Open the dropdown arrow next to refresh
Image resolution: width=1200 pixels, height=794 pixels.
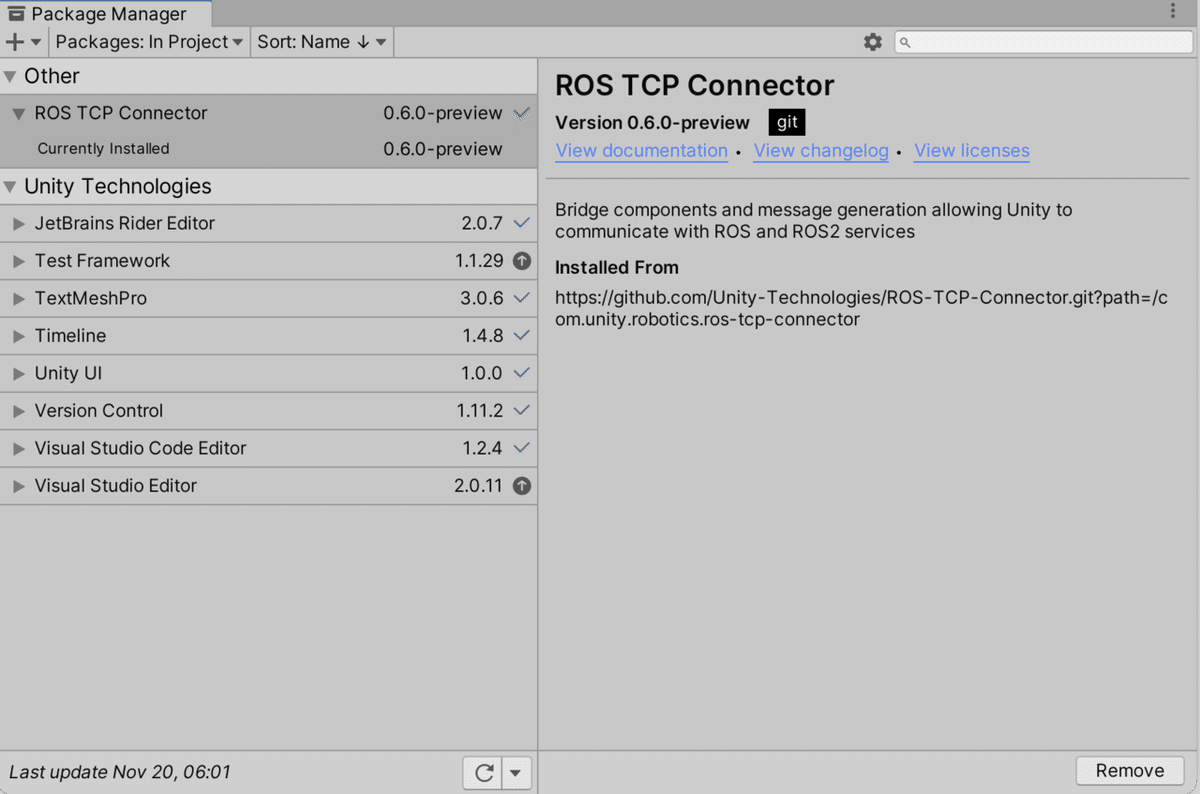516,772
